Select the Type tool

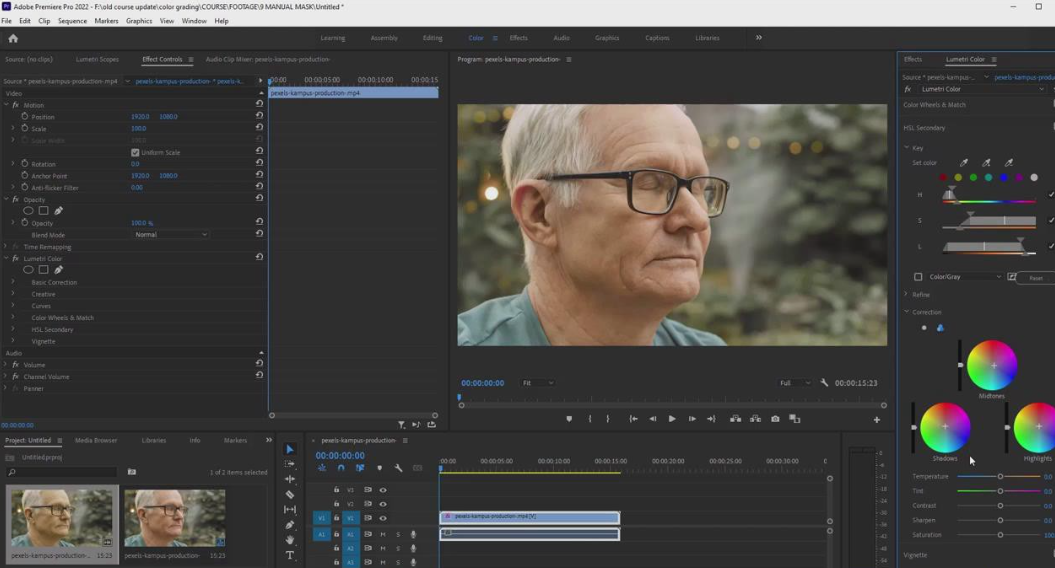click(x=290, y=555)
